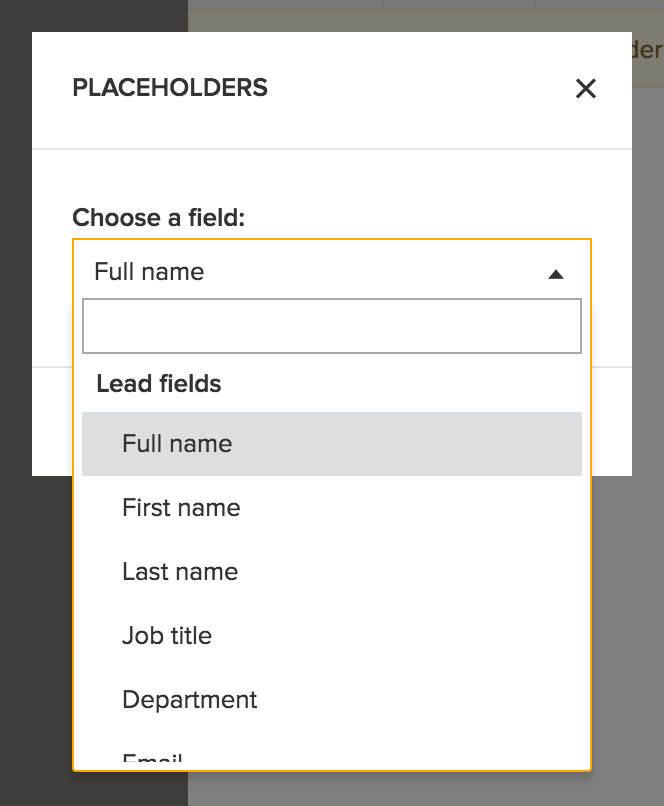Click the "Lead fields" group header
The width and height of the screenshot is (664, 806).
tap(158, 383)
